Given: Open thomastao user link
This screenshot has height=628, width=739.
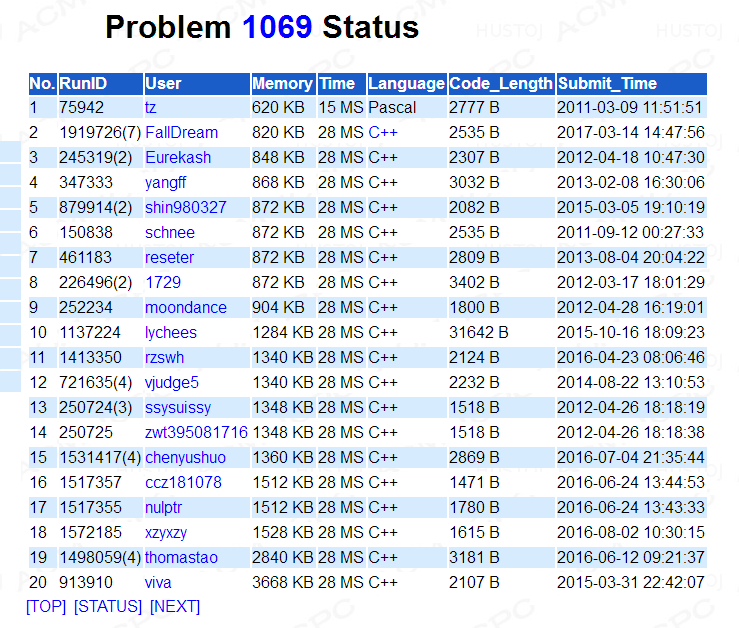Looking at the screenshot, I should [x=181, y=557].
